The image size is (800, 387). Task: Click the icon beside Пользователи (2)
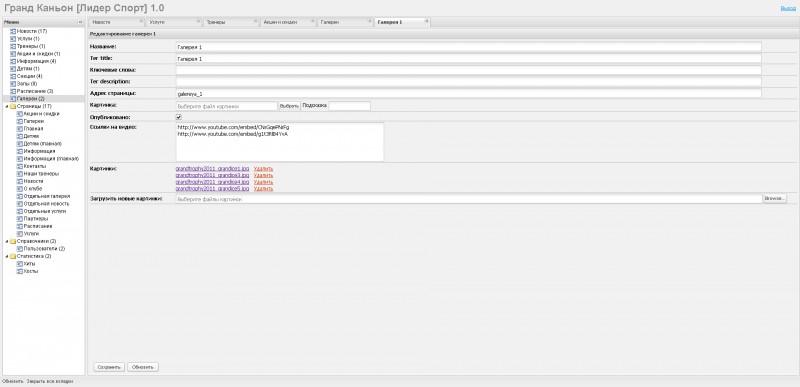coord(20,248)
